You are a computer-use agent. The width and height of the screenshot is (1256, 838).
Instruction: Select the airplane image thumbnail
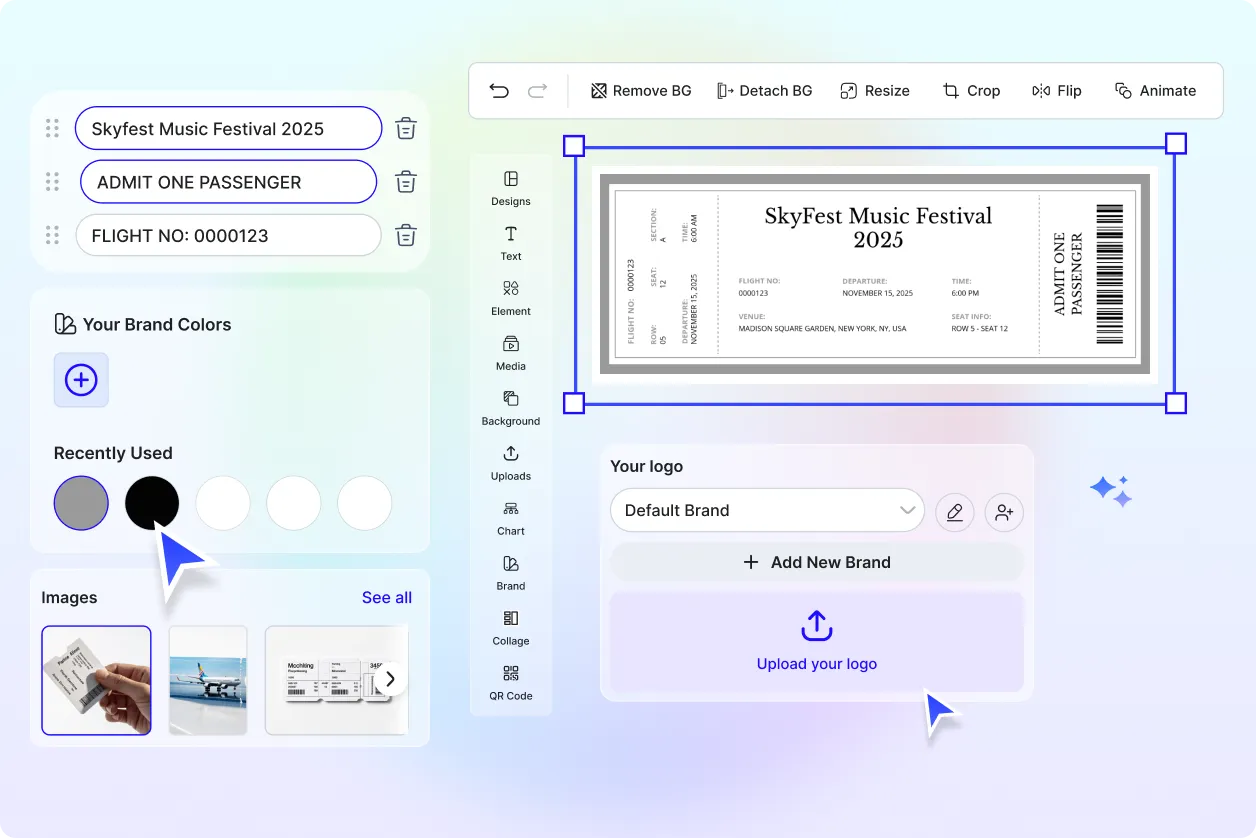pyautogui.click(x=208, y=680)
